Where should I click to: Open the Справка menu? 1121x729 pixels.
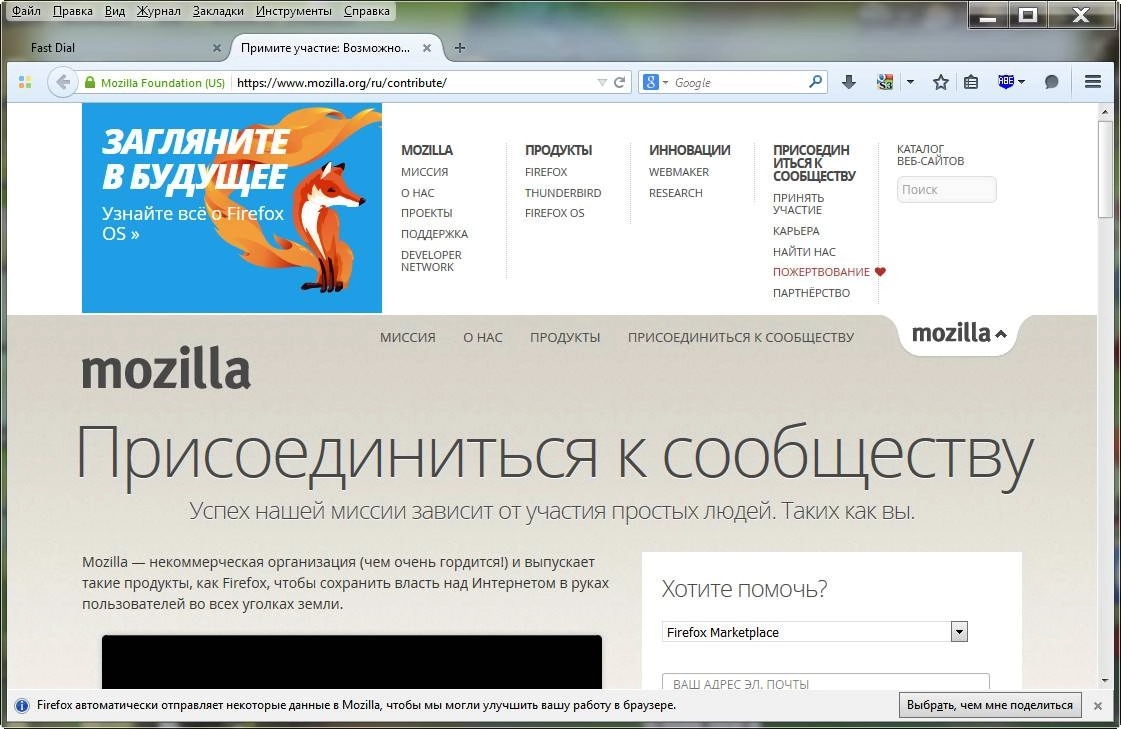367,11
